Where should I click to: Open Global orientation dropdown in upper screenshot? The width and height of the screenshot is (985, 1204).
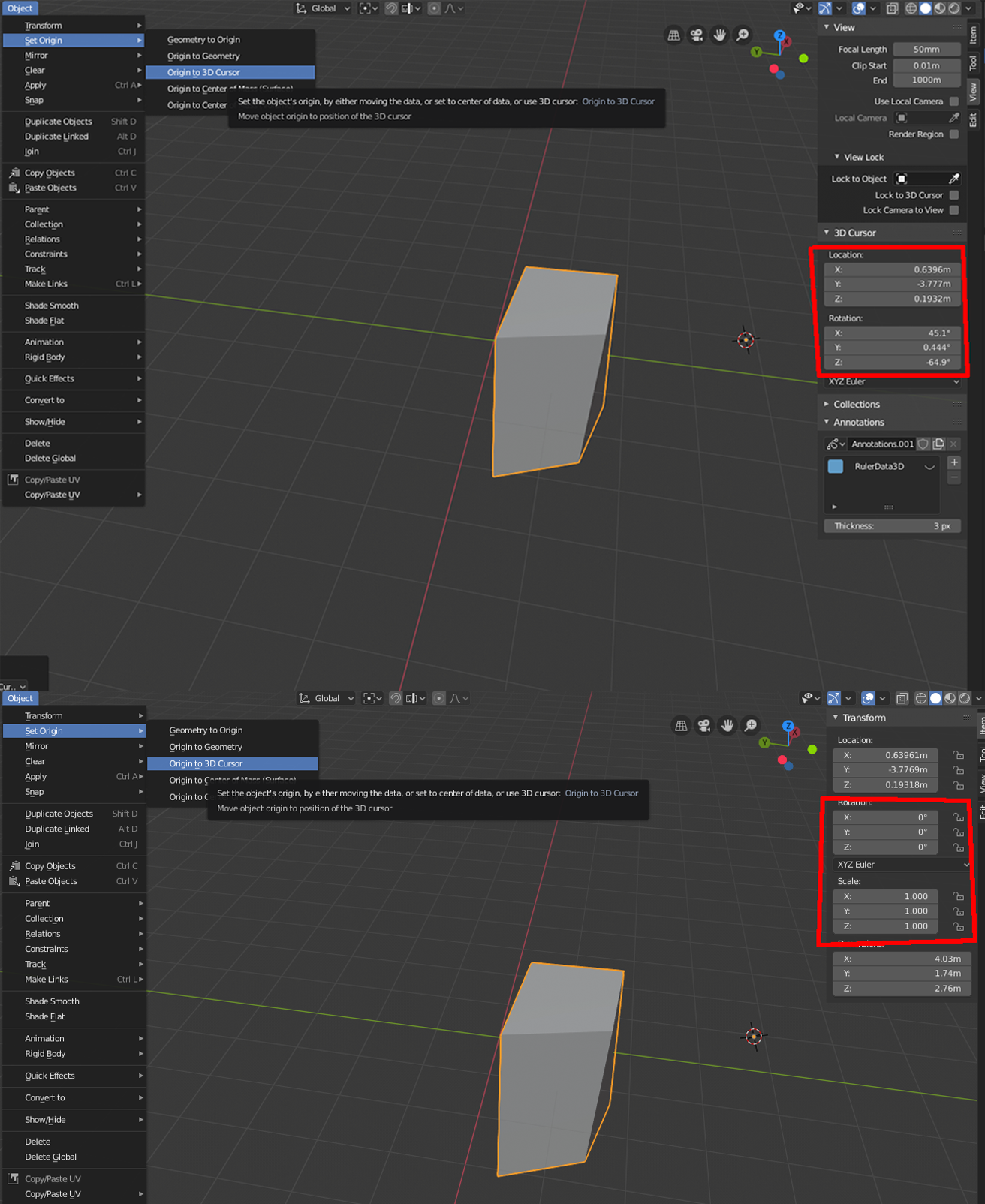click(324, 8)
